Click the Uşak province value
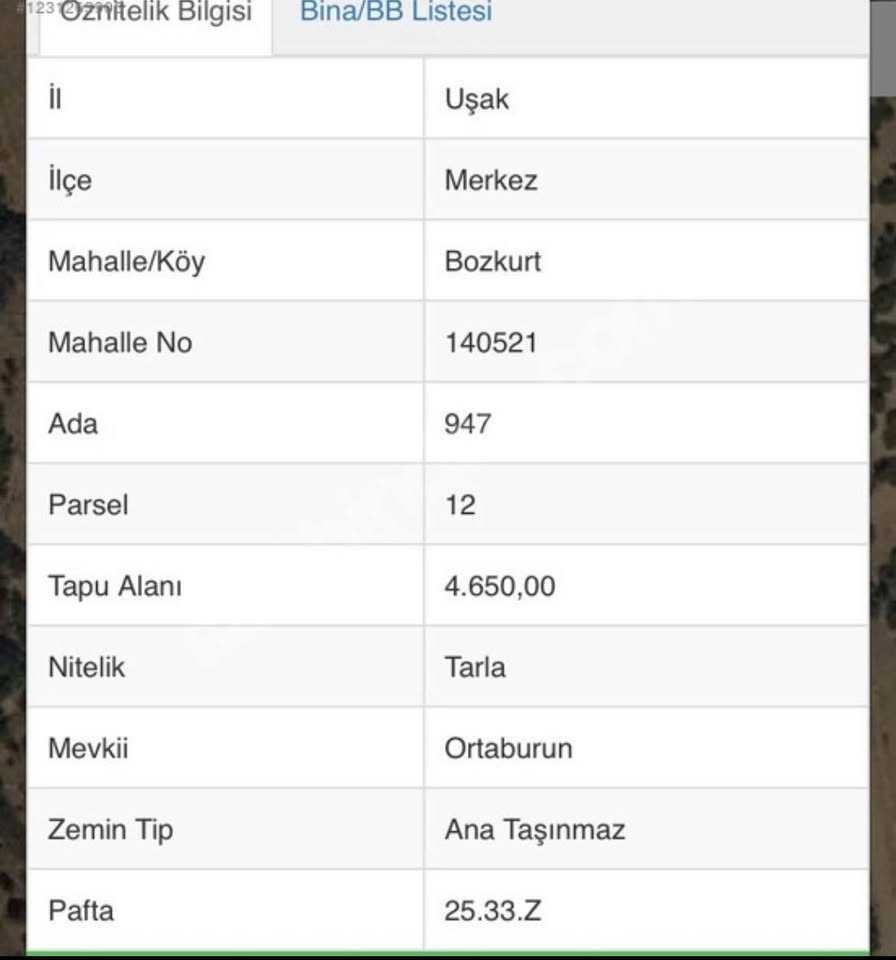This screenshot has height=960, width=896. click(477, 99)
